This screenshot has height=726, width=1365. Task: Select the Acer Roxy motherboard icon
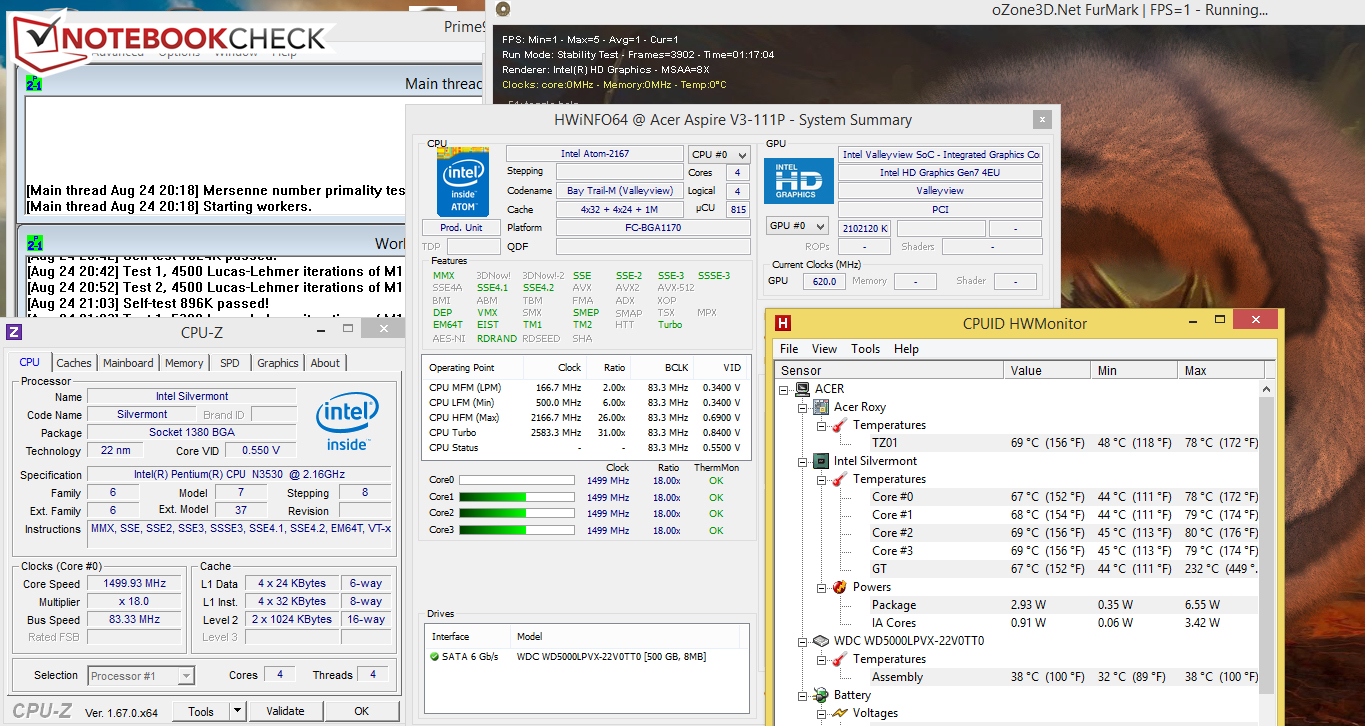[819, 407]
